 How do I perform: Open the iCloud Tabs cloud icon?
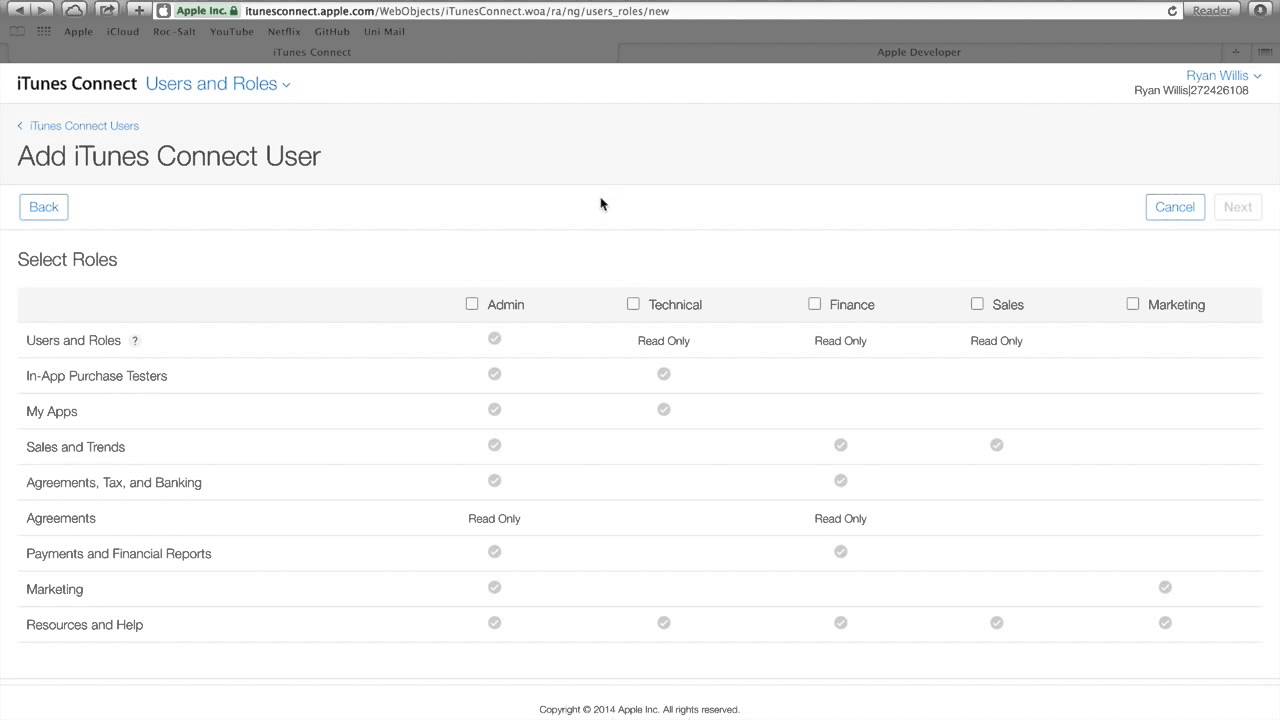tap(75, 10)
